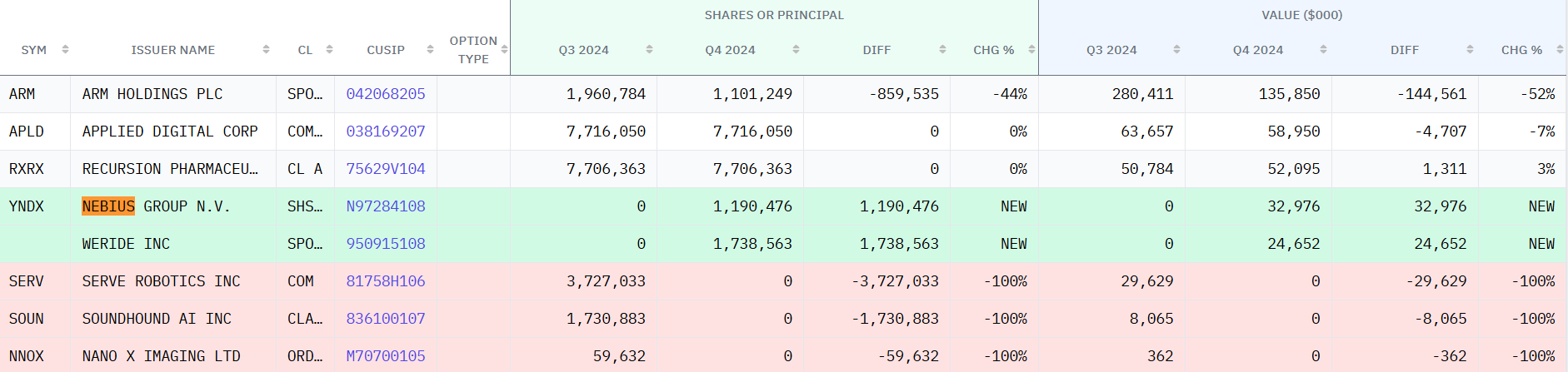Click Recursion CUSIP 75629V104 link
Viewport: 1568px width, 372px height.
[386, 169]
